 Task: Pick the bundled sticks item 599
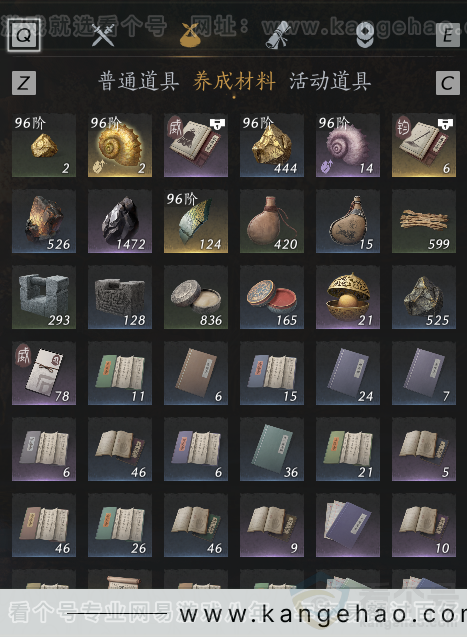pyautogui.click(x=424, y=221)
